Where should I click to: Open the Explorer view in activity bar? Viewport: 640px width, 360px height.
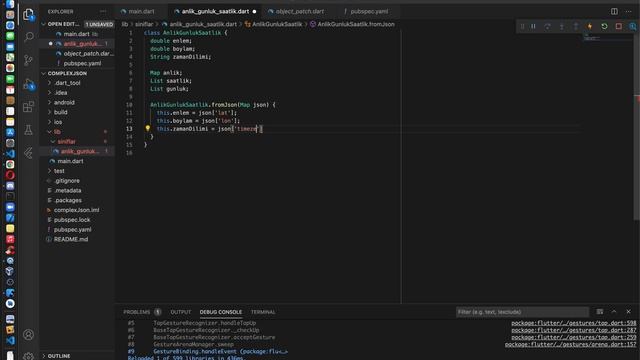29,14
